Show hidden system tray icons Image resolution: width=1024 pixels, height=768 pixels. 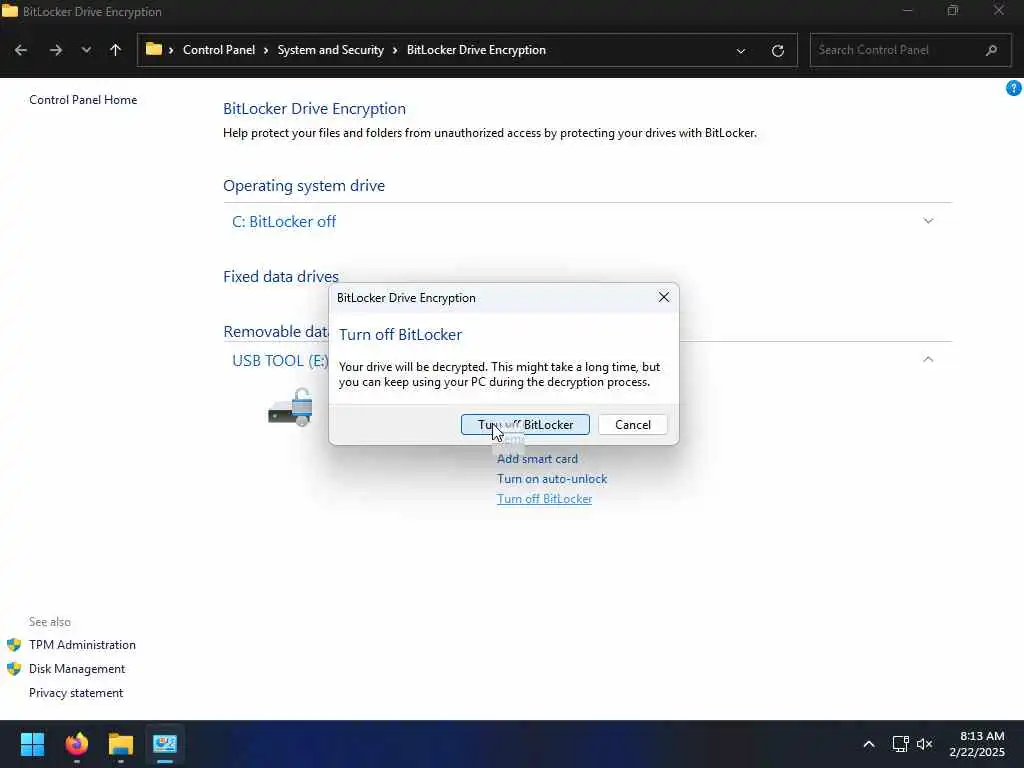pyautogui.click(x=869, y=744)
